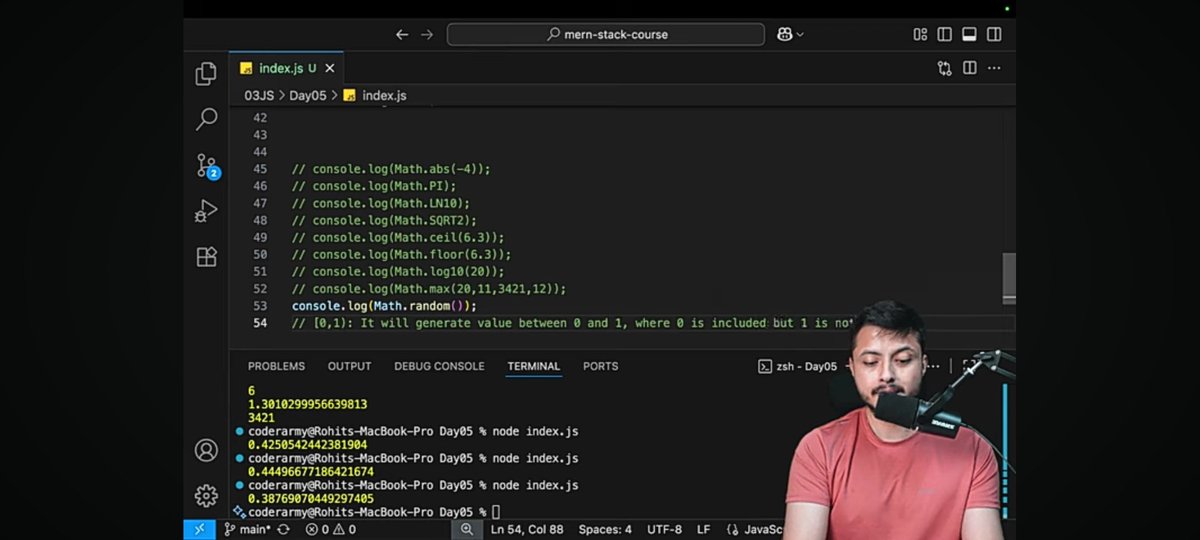Click Day05 in the breadcrumb
This screenshot has width=1200, height=540.
tap(308, 96)
